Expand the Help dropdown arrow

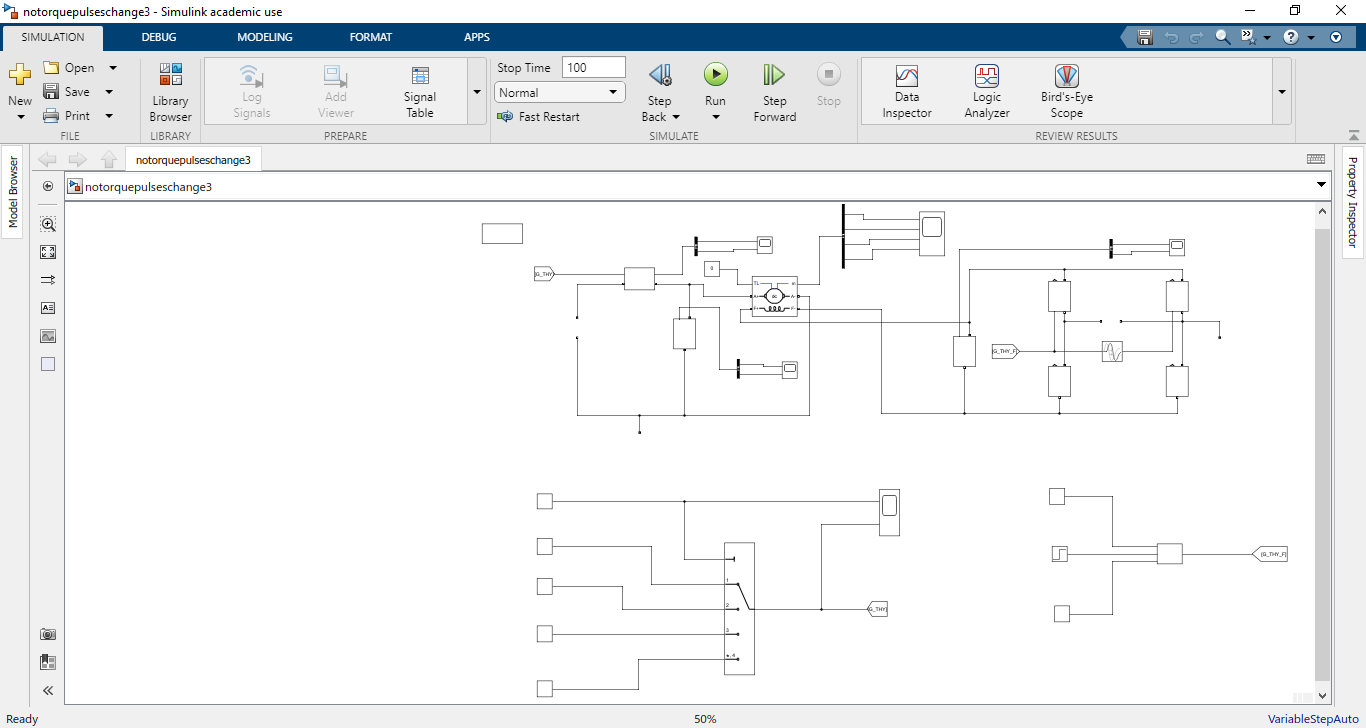(x=1312, y=38)
